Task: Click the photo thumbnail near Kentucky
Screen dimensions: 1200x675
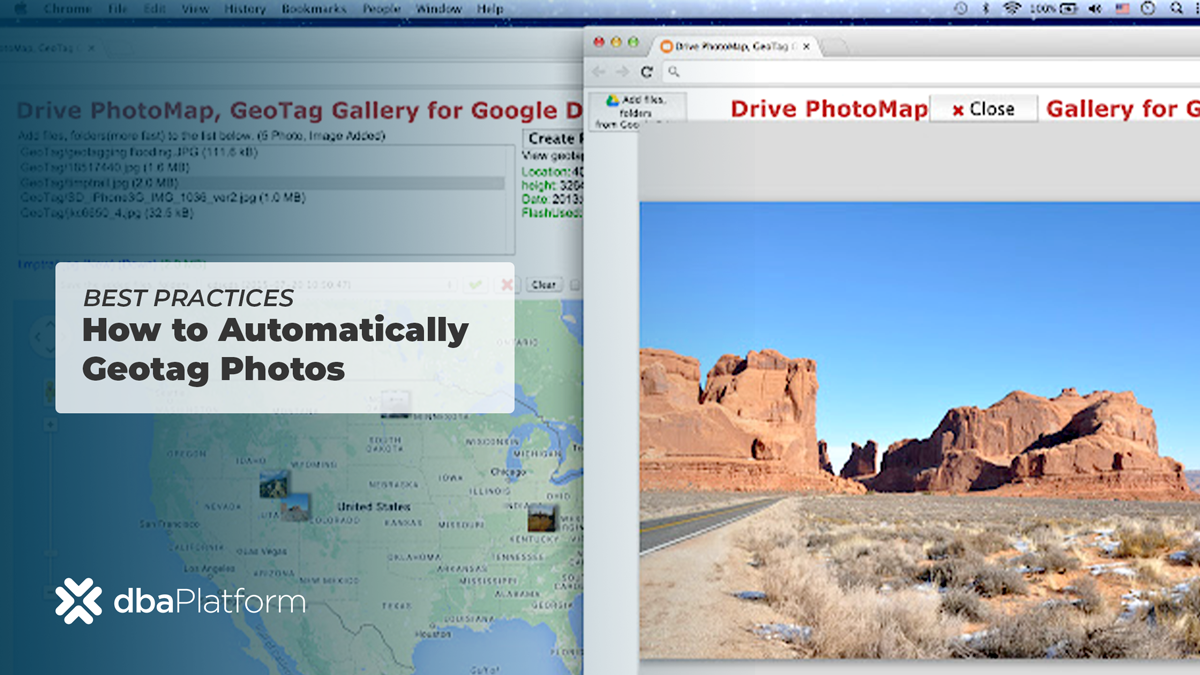Action: 542,517
